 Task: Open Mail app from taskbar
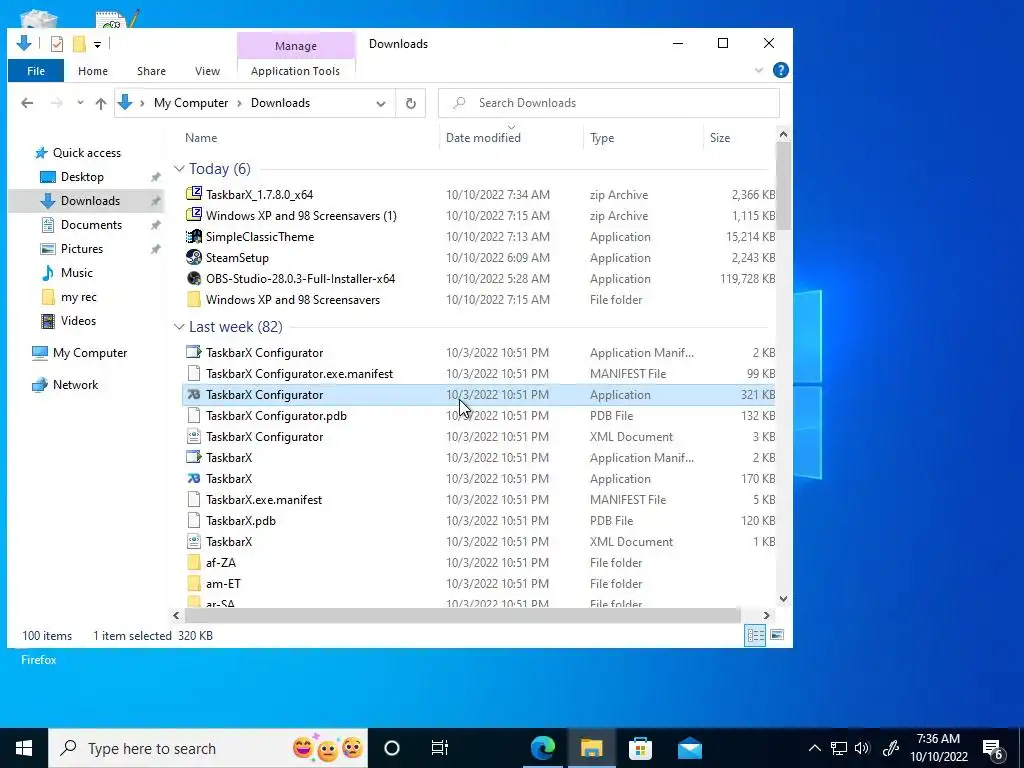click(x=690, y=748)
